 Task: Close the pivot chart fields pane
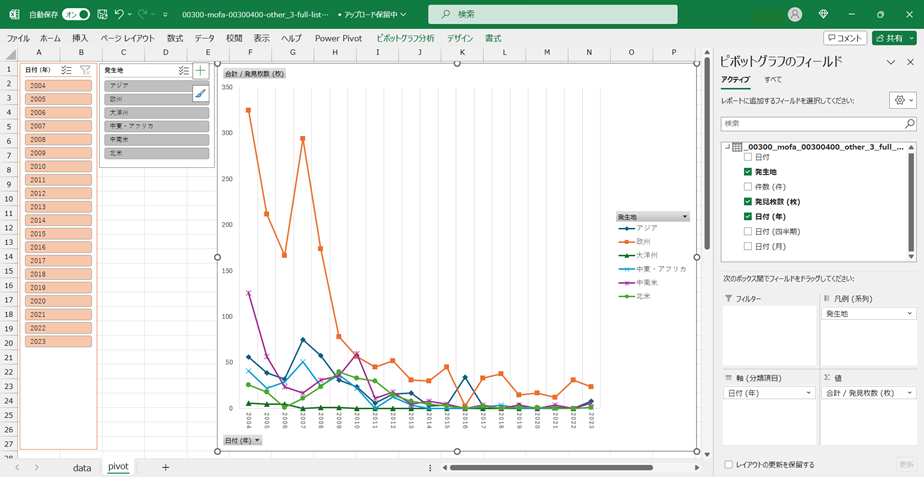(910, 62)
